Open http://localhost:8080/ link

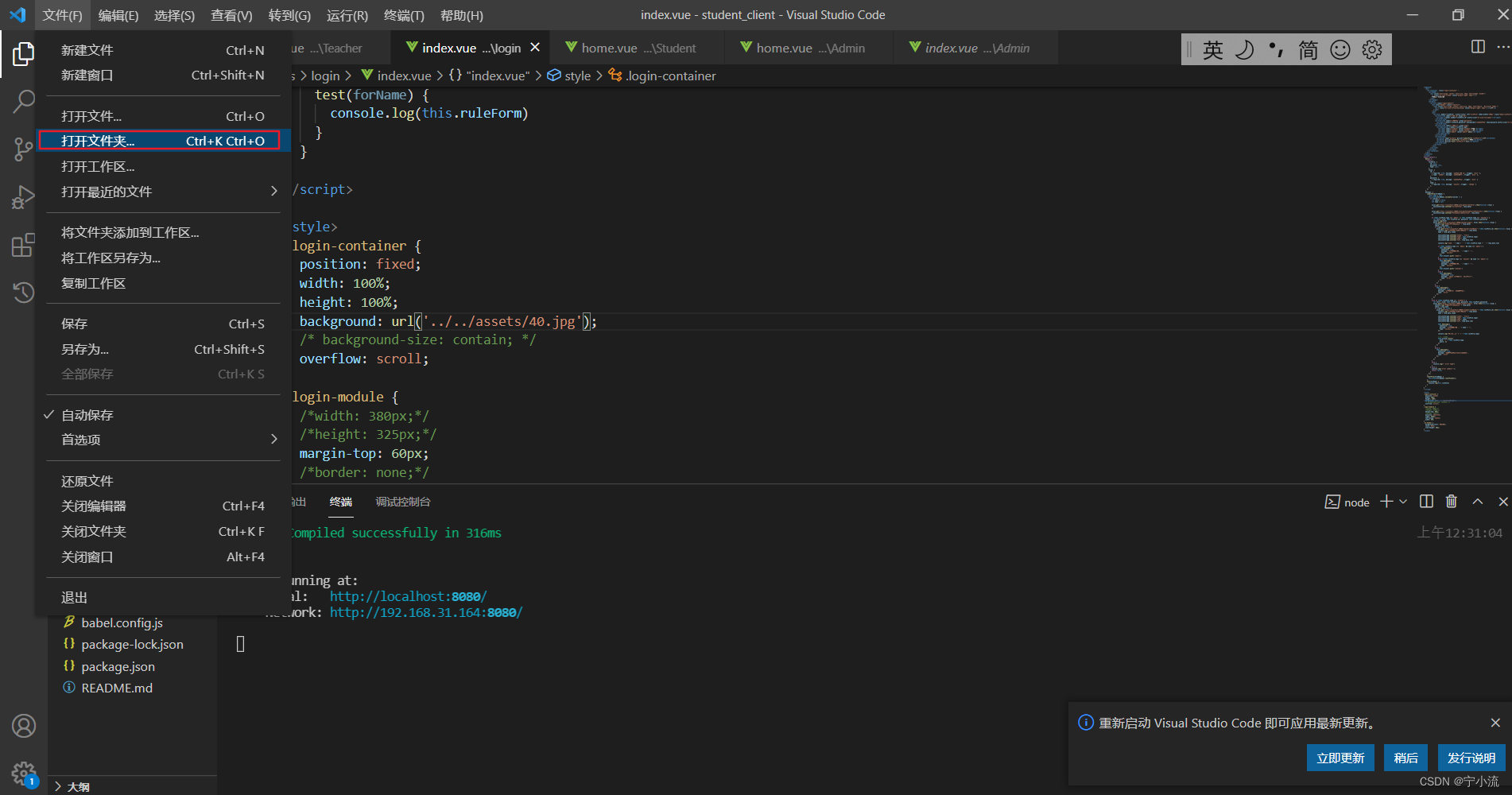[408, 596]
